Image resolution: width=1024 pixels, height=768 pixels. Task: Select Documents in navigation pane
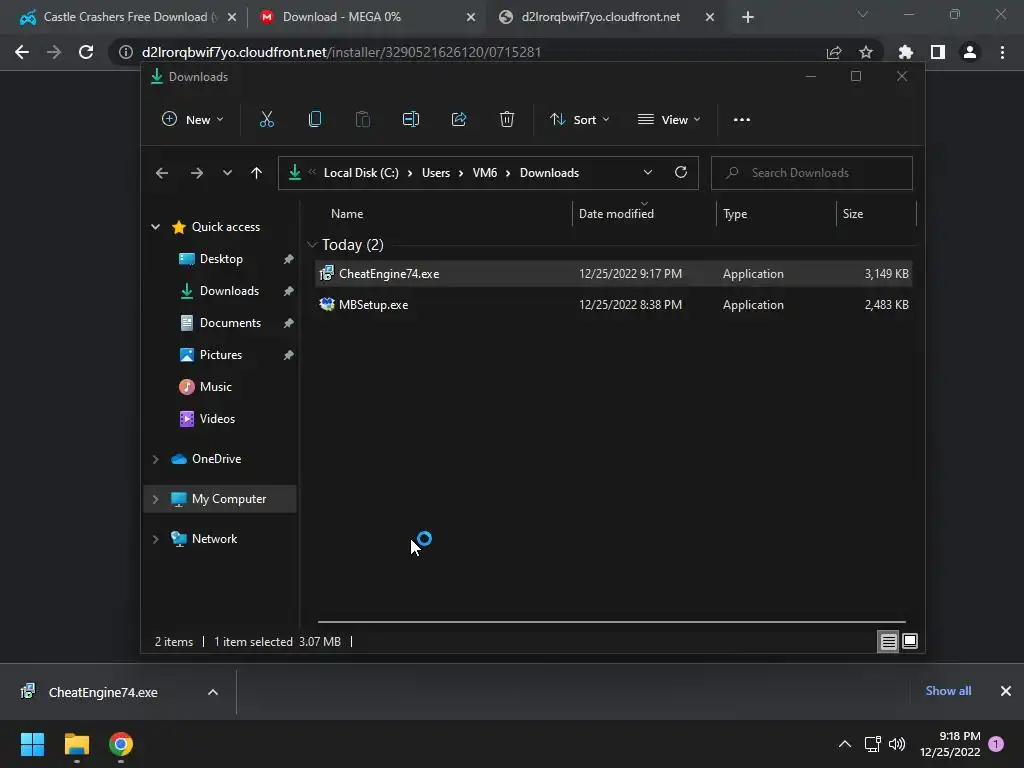230,323
